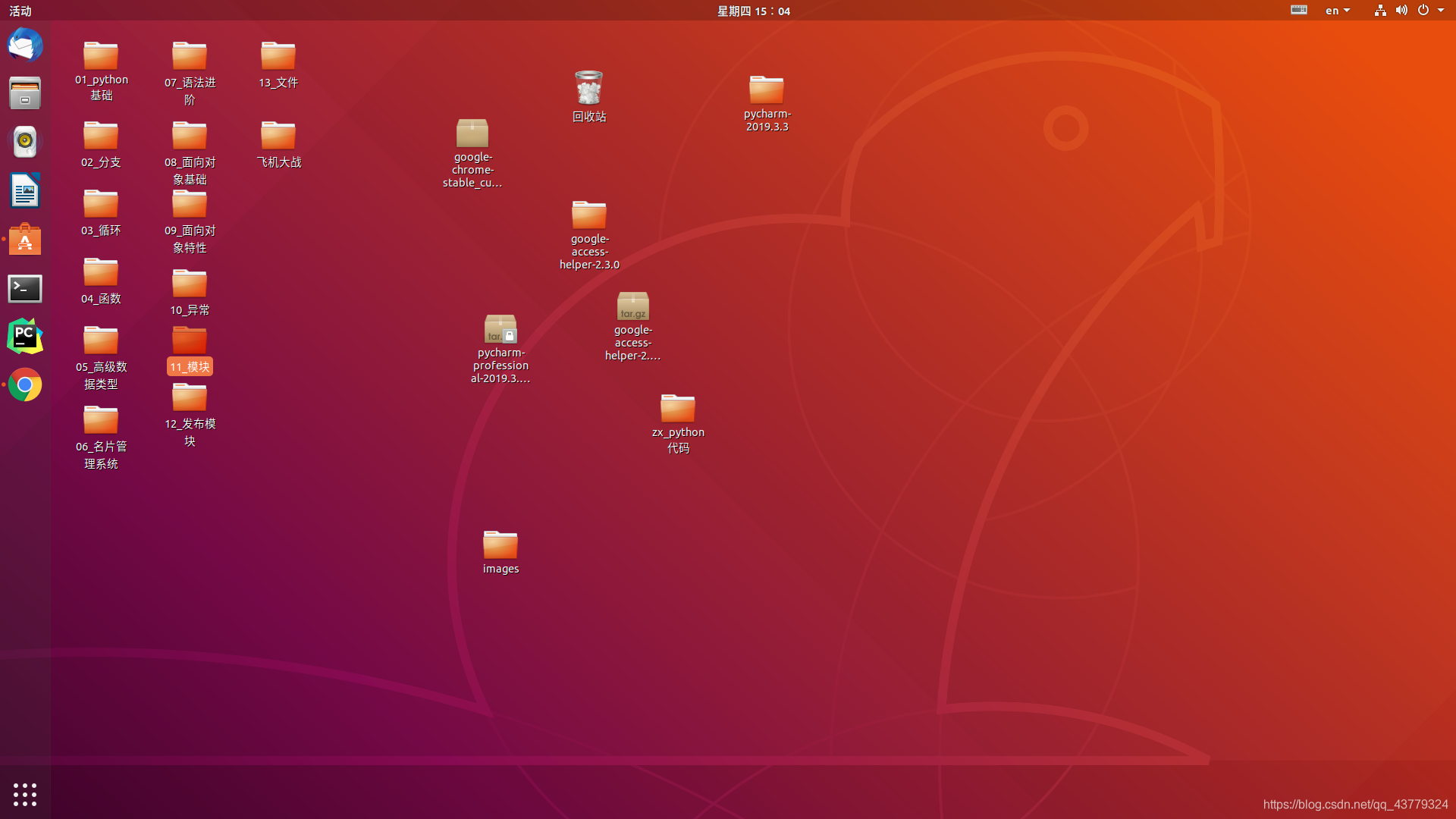Screen dimensions: 1456x819
Task: Launch Rhythmbox music player from dock
Action: [x=25, y=141]
